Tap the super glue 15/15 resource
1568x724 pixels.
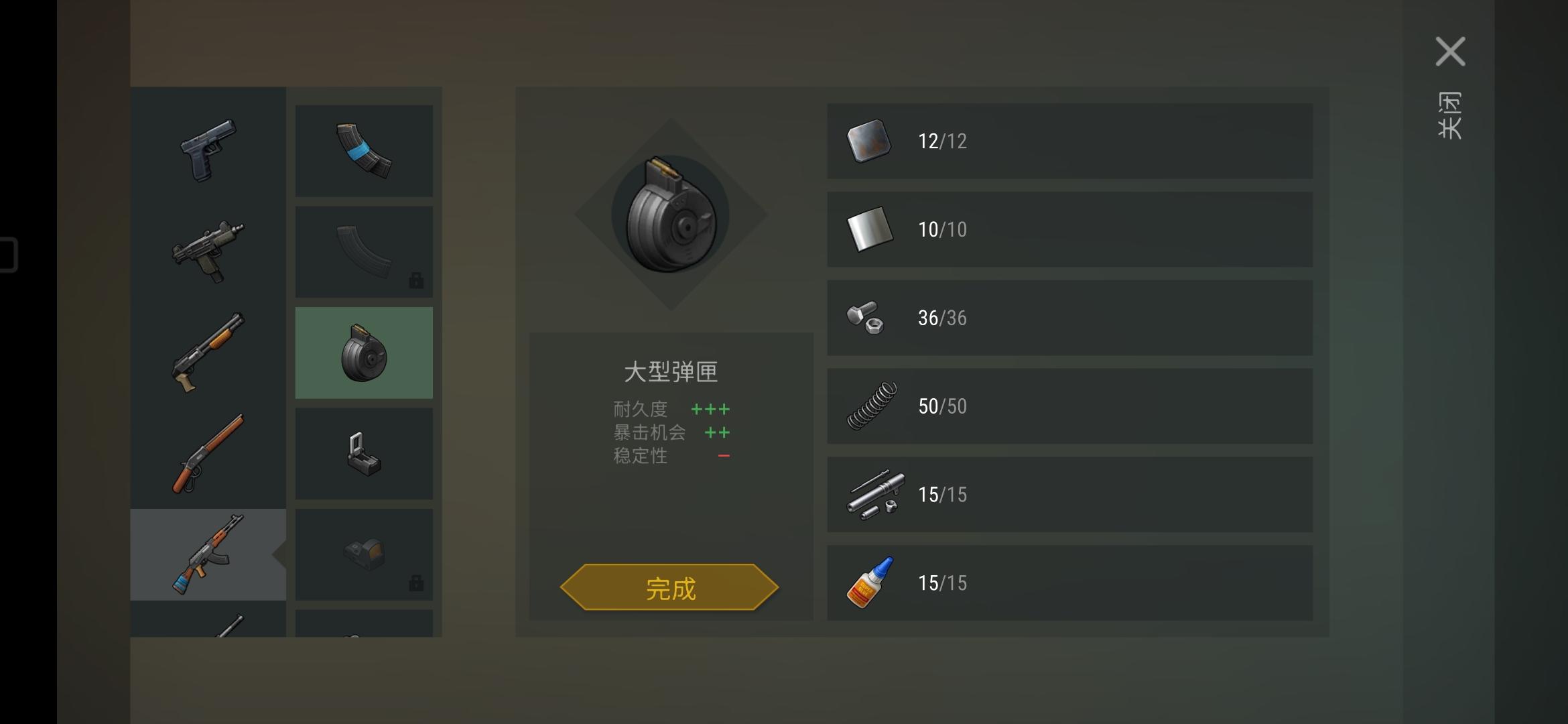[x=1069, y=583]
